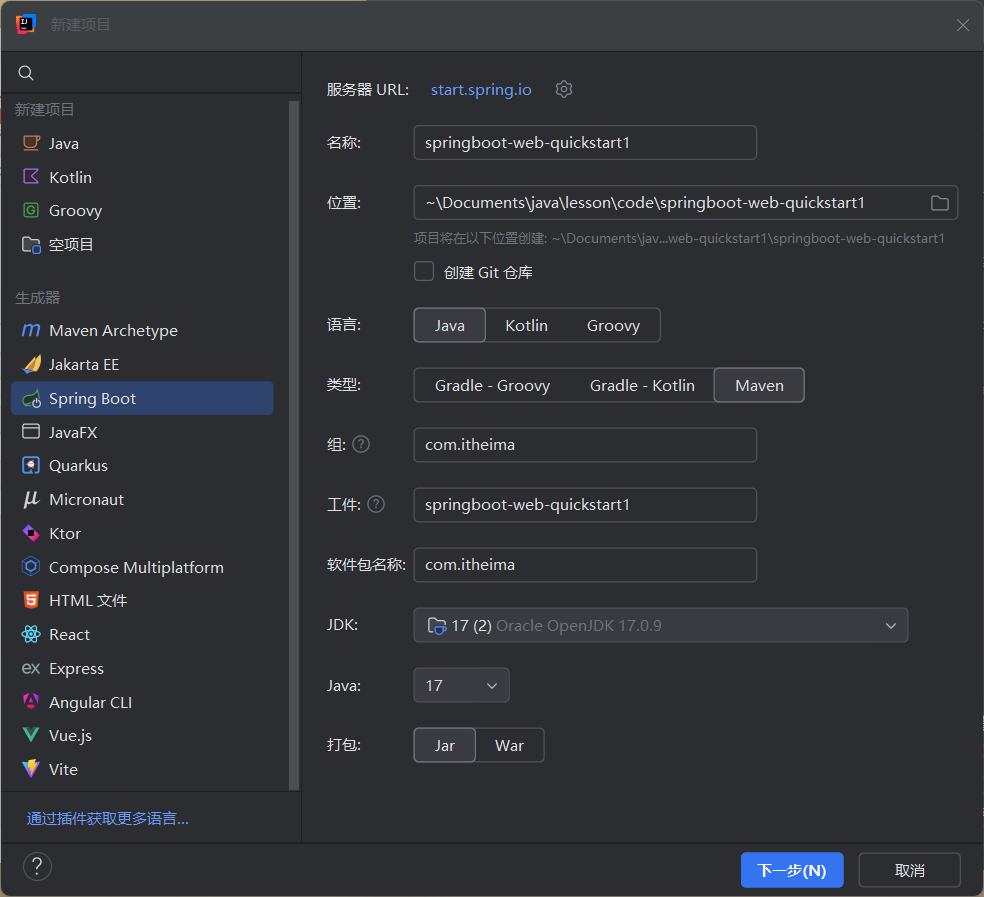Choose Maven build type
Screen dimensions: 984x897
tap(759, 385)
